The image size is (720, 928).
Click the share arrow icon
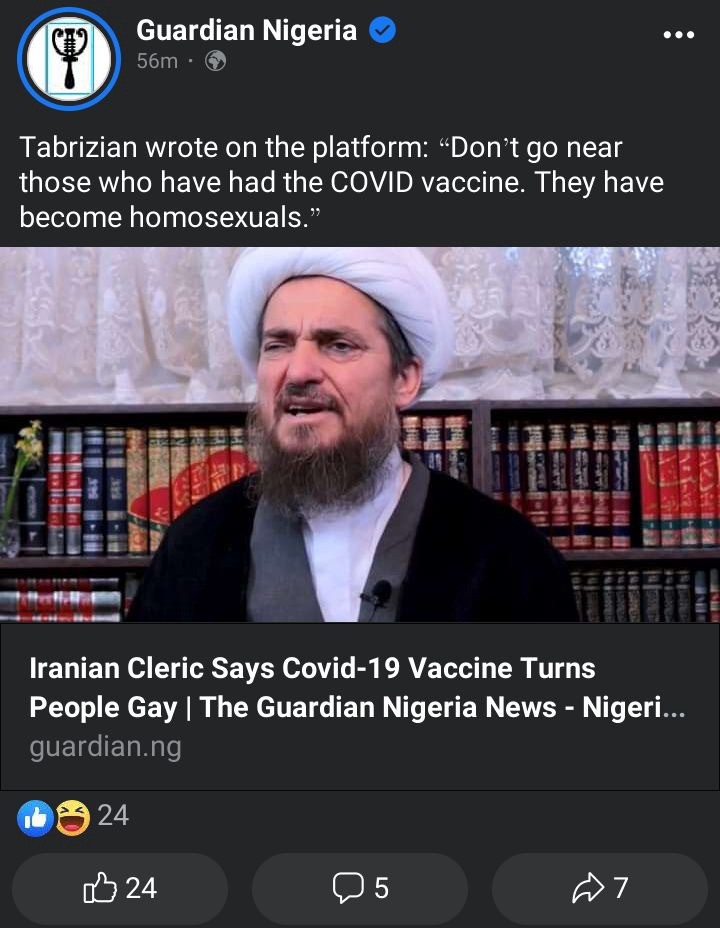[x=588, y=888]
